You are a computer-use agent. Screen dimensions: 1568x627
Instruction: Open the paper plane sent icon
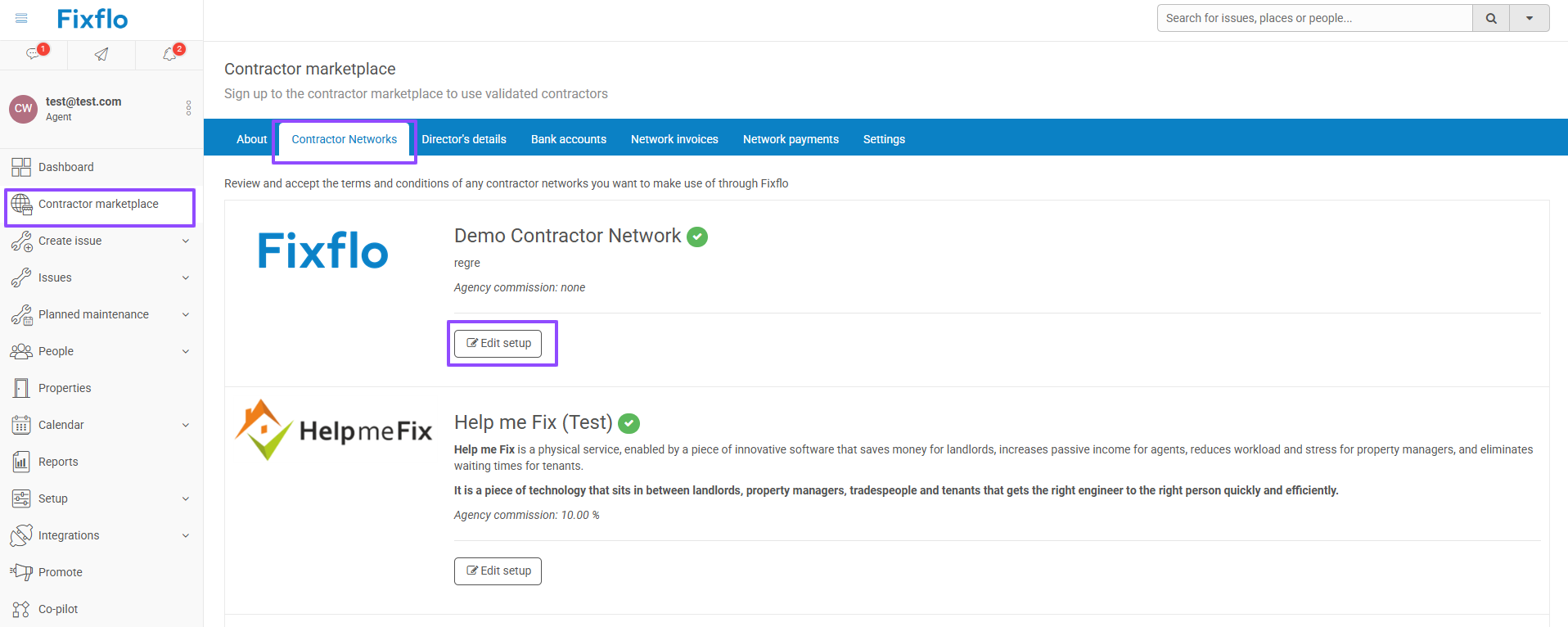(101, 54)
